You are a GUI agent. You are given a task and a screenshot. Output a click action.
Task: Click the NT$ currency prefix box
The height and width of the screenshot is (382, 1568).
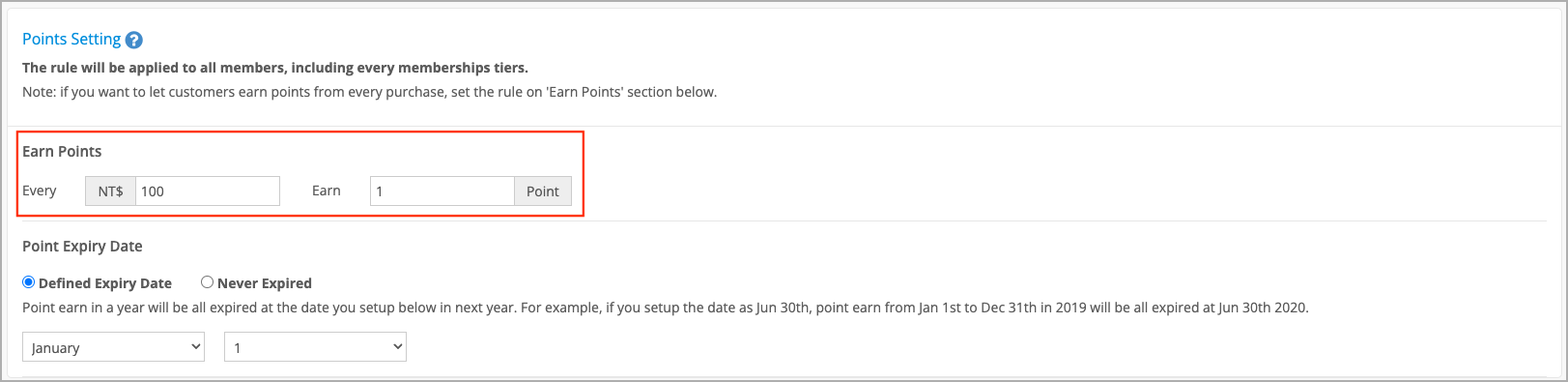110,191
